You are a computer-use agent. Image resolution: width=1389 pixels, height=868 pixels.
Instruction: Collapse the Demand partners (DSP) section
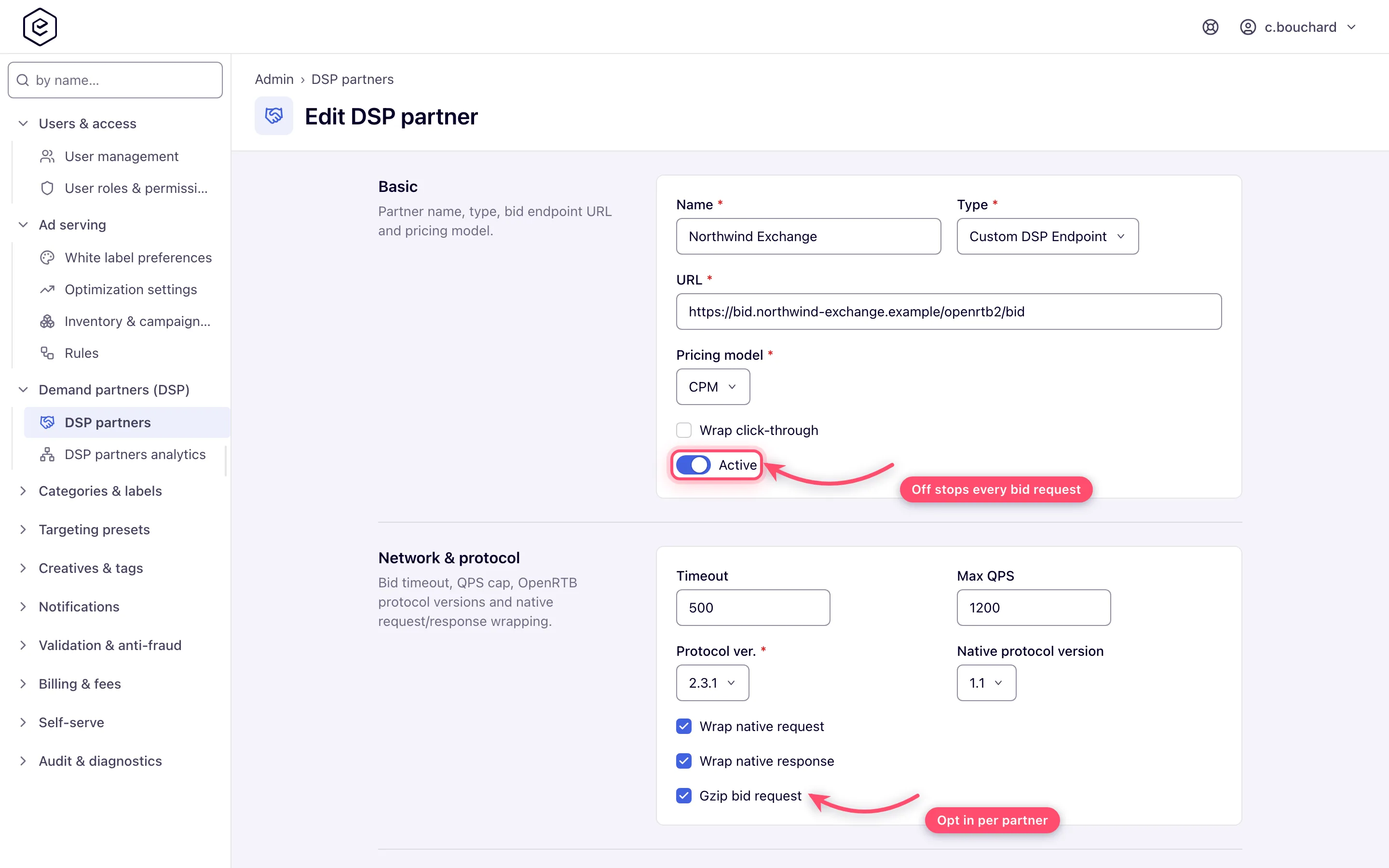[x=114, y=390]
